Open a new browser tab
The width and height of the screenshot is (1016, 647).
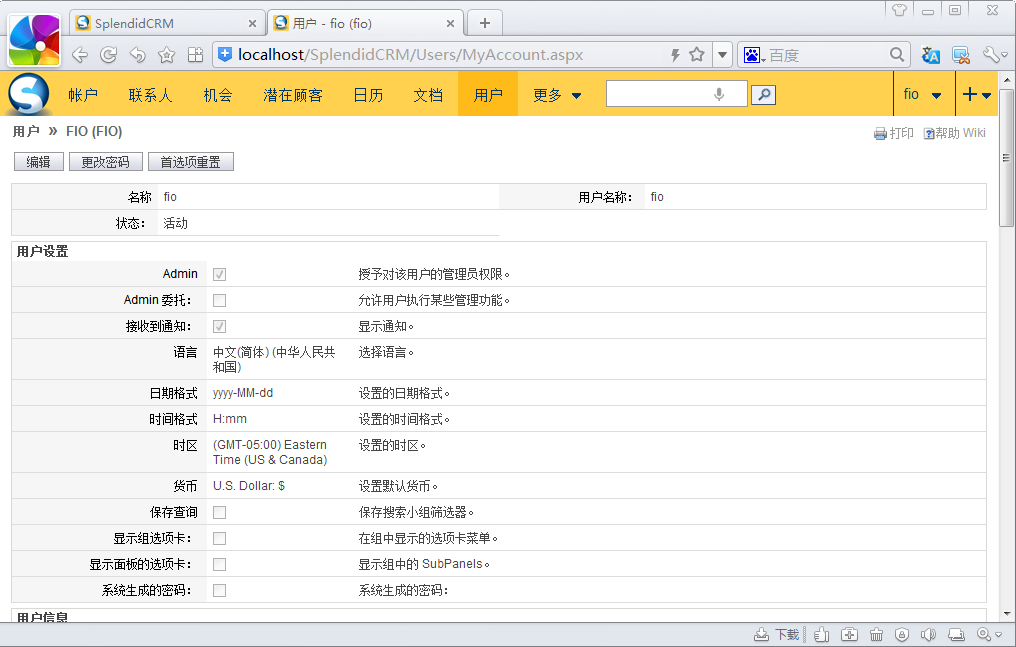point(485,23)
